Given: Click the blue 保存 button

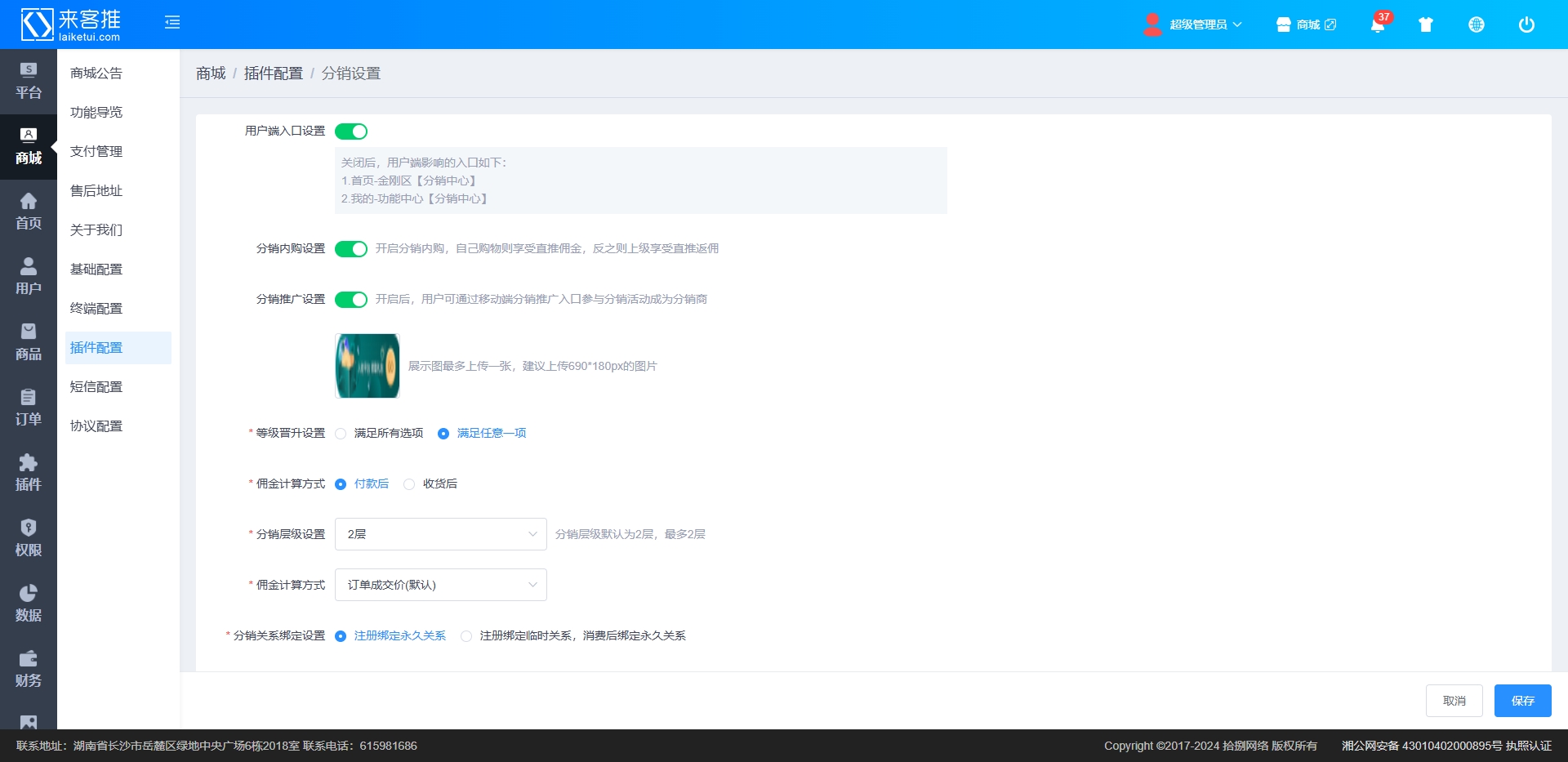Looking at the screenshot, I should pos(1522,701).
